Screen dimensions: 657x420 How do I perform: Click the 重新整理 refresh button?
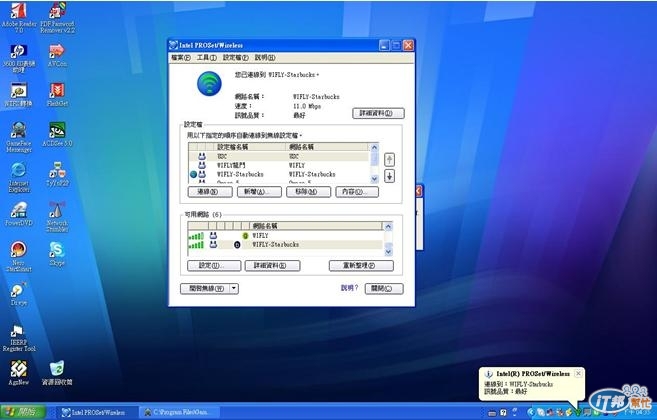click(361, 265)
